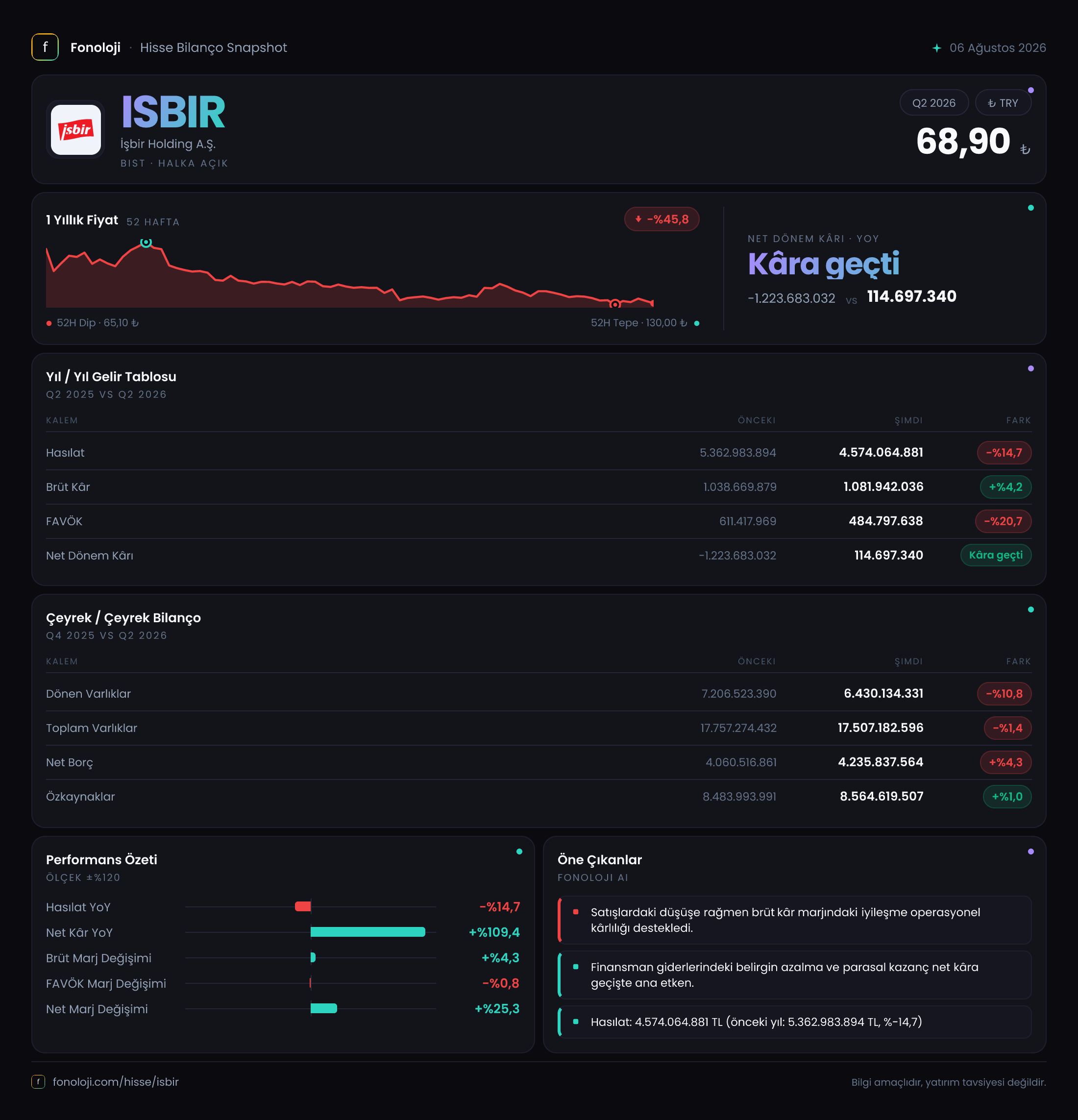Viewport: 1078px width, 1120px height.
Task: Click the Yıl / Yıl Gelir Tablosu title
Action: pyautogui.click(x=111, y=377)
